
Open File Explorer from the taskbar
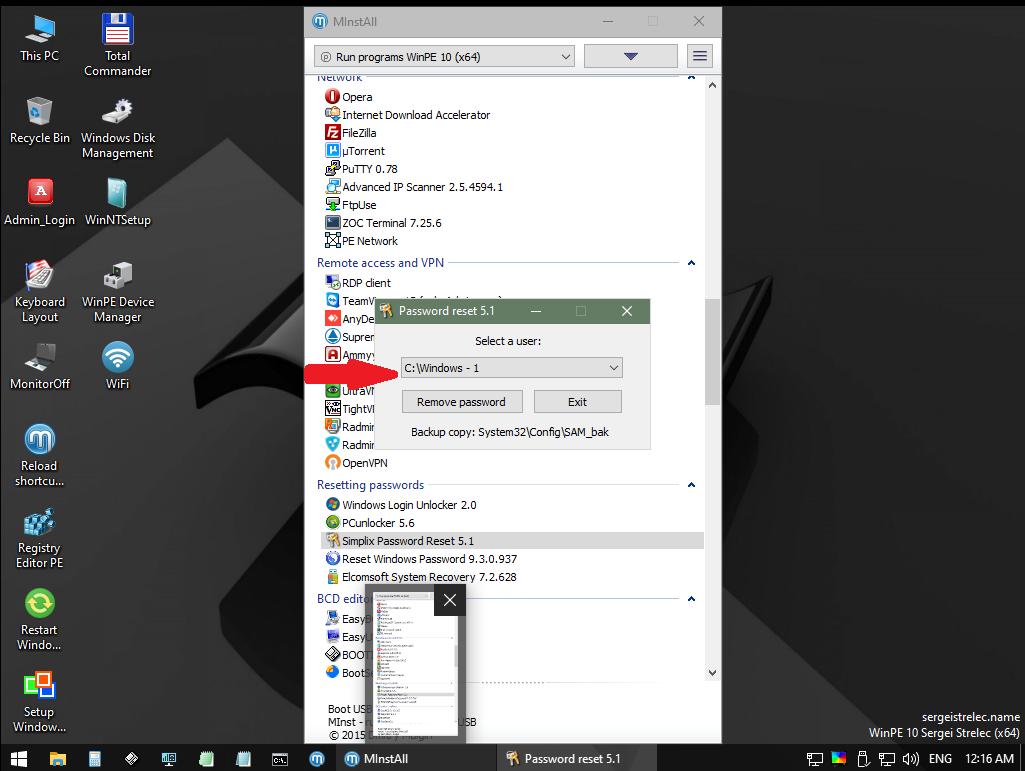pyautogui.click(x=58, y=759)
